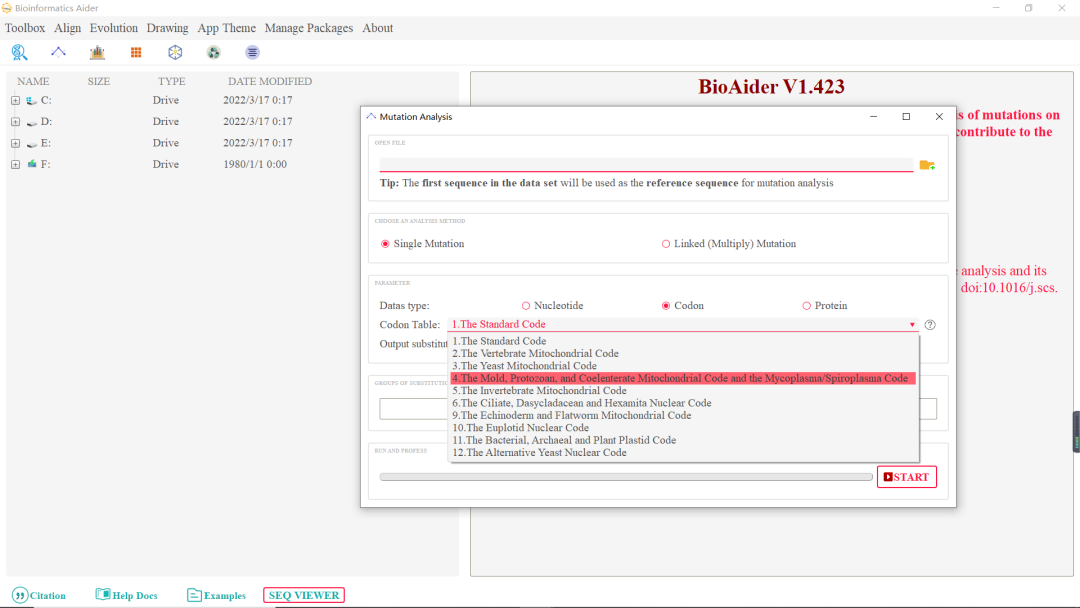Open the Align menu
Screen dimensions: 1080x608
coord(68,28)
